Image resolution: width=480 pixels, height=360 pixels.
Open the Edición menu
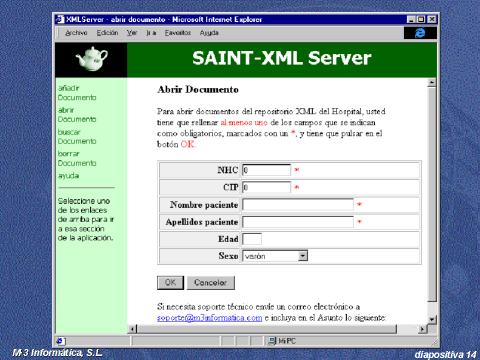(107, 33)
